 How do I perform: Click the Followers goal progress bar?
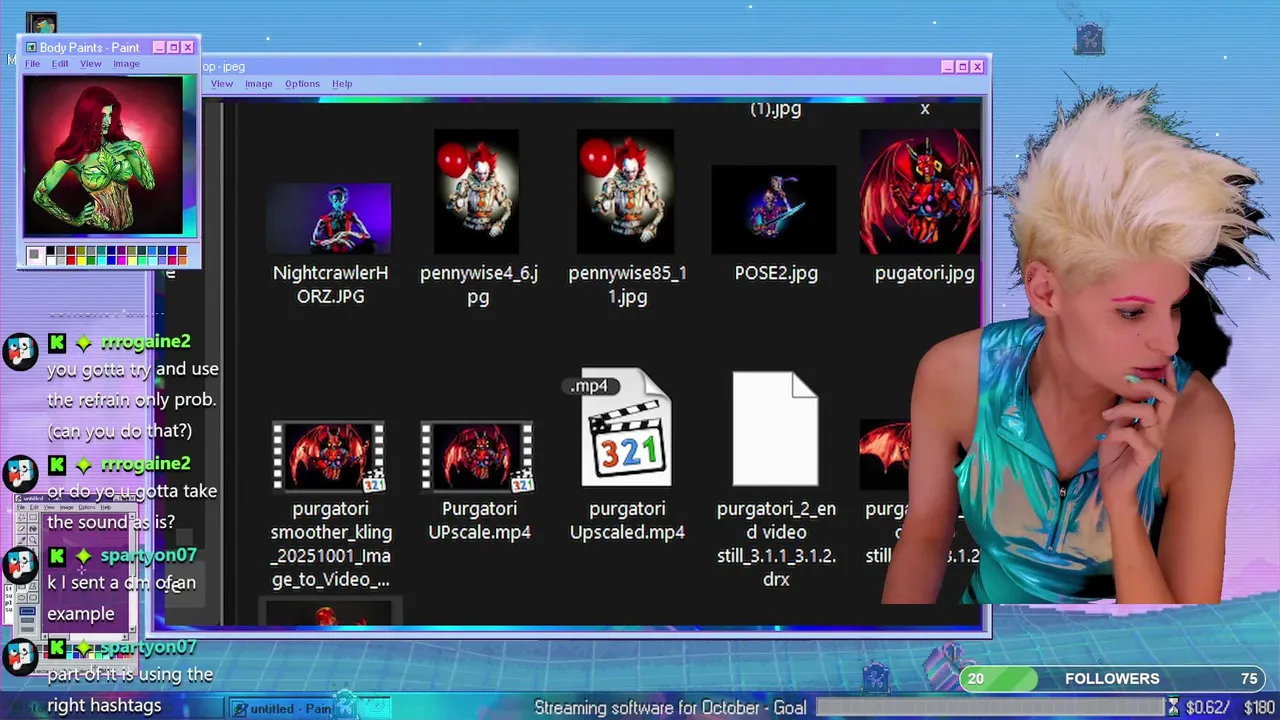pos(1112,678)
